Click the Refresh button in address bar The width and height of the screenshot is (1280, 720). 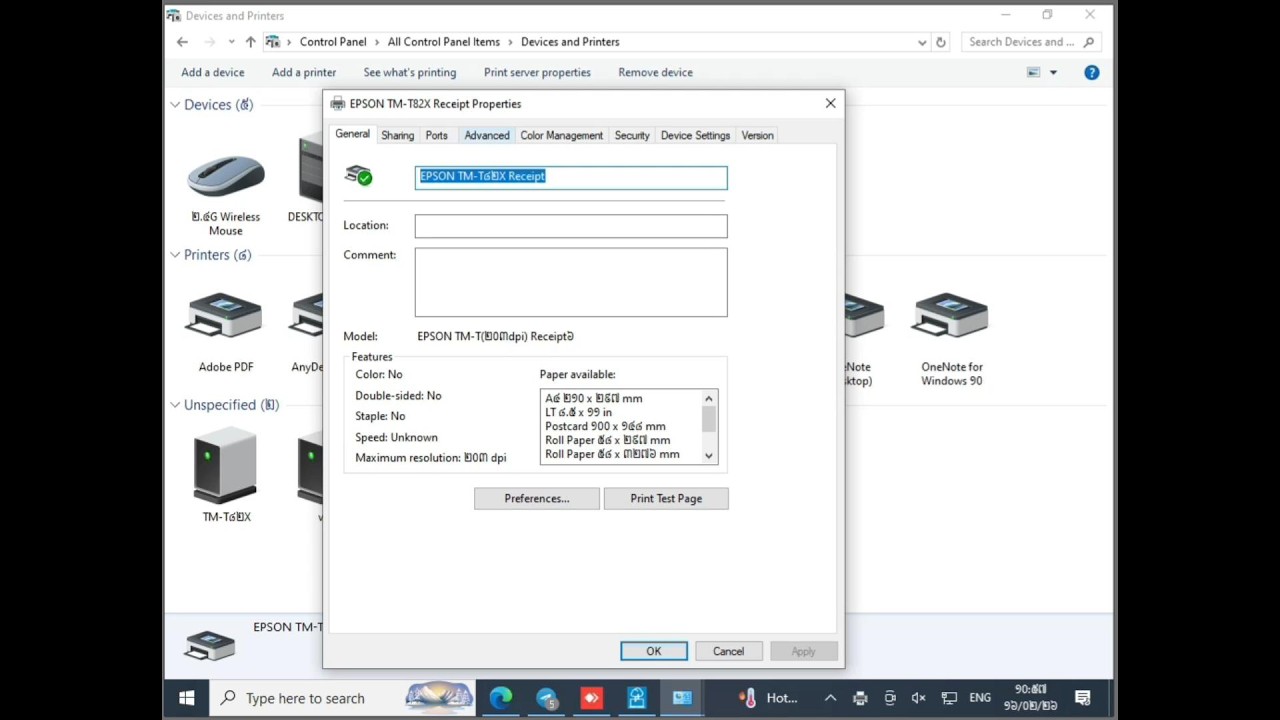click(940, 42)
